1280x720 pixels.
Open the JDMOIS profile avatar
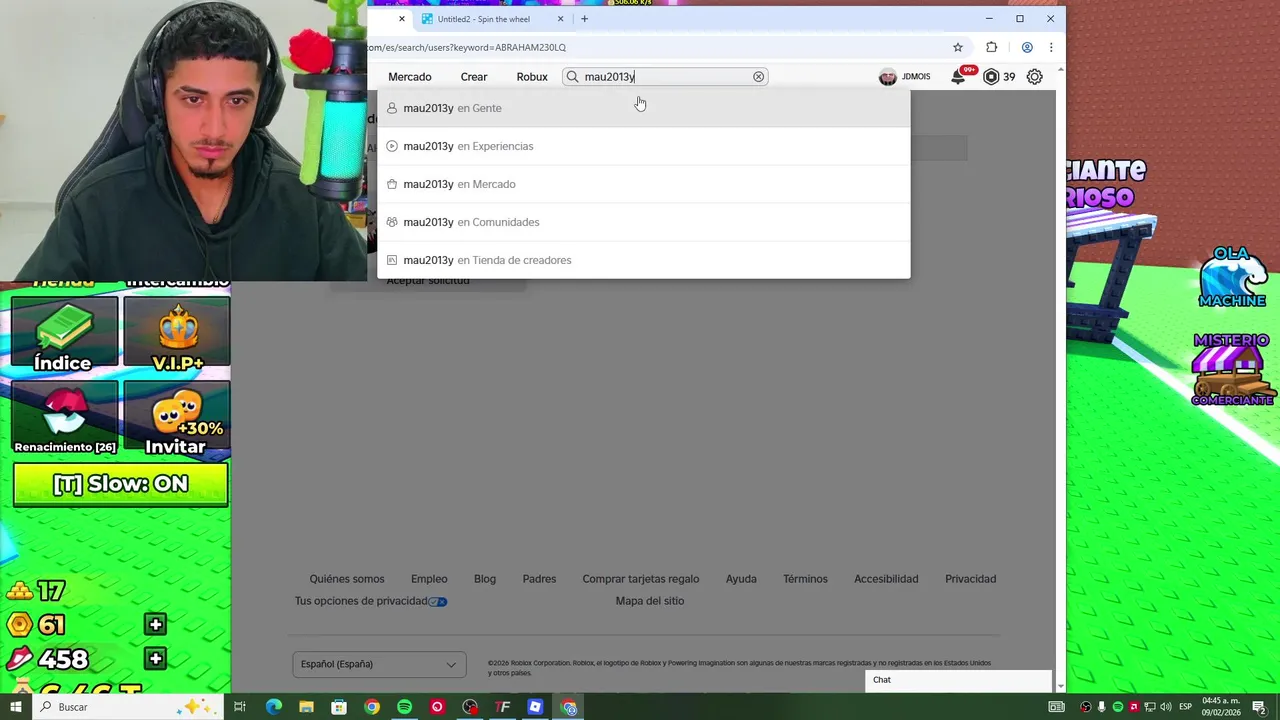[887, 77]
